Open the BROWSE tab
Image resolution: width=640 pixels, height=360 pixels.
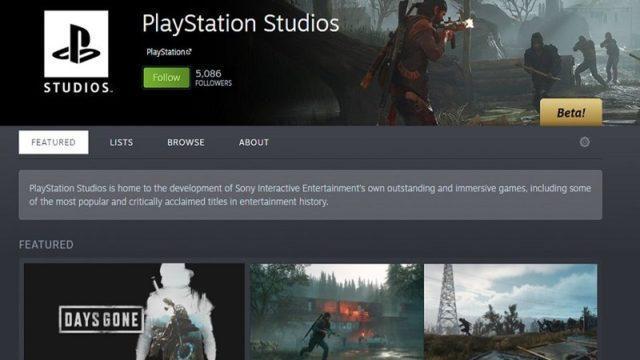click(186, 142)
